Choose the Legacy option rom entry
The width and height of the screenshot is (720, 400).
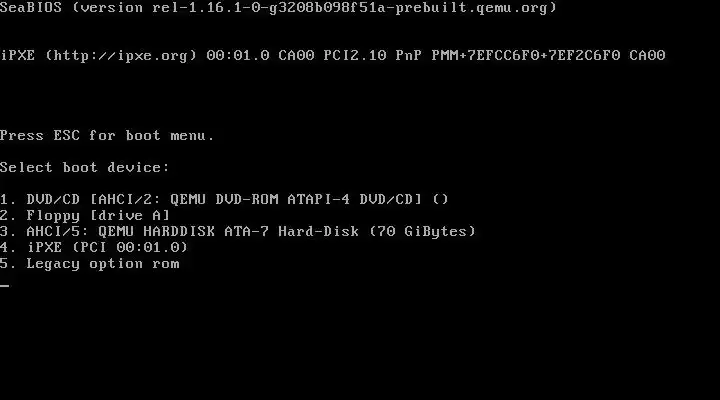pos(90,264)
